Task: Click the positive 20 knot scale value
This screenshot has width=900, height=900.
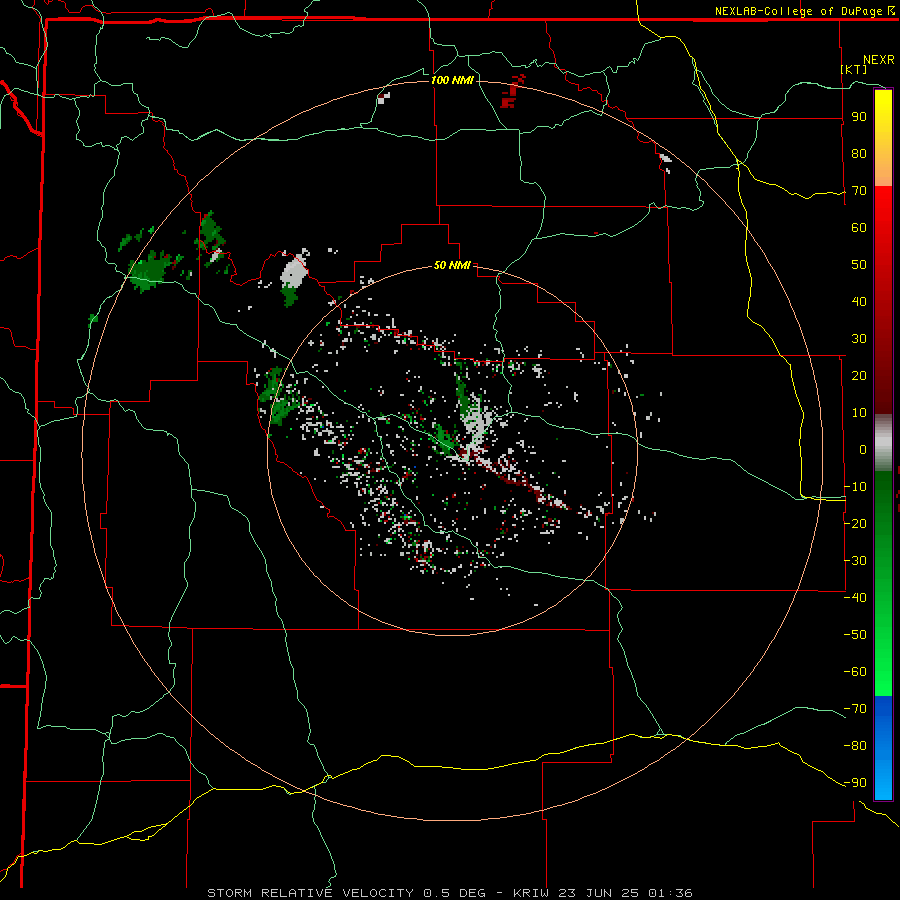Action: (x=859, y=375)
